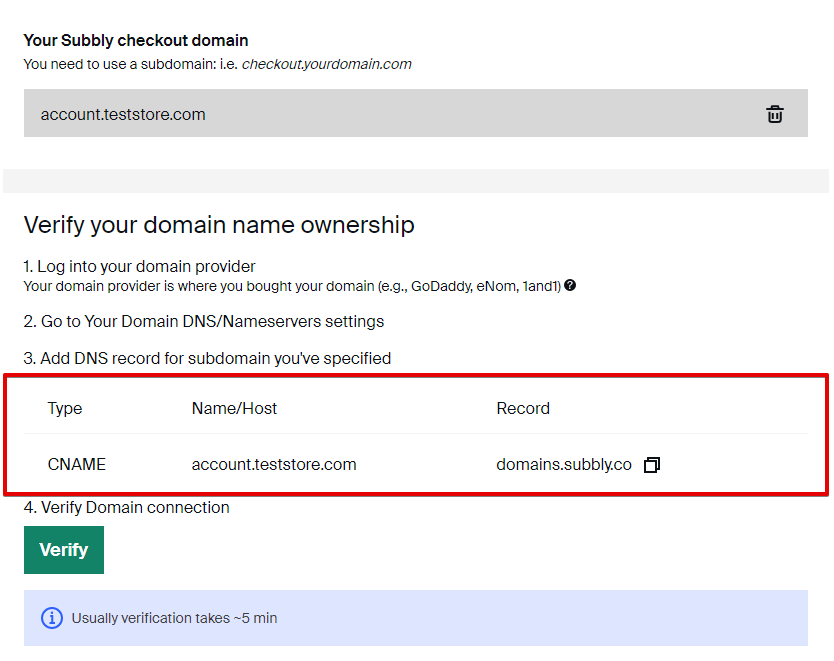The image size is (834, 661).
Task: Click step '3. Add DNS record for subdomain'
Action: point(207,358)
